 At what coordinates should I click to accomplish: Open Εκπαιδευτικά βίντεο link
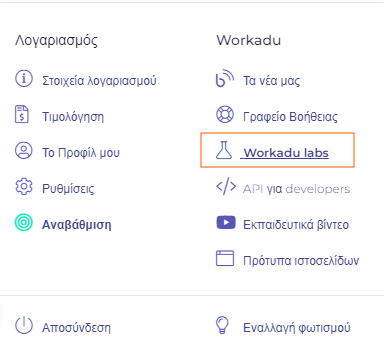click(296, 225)
